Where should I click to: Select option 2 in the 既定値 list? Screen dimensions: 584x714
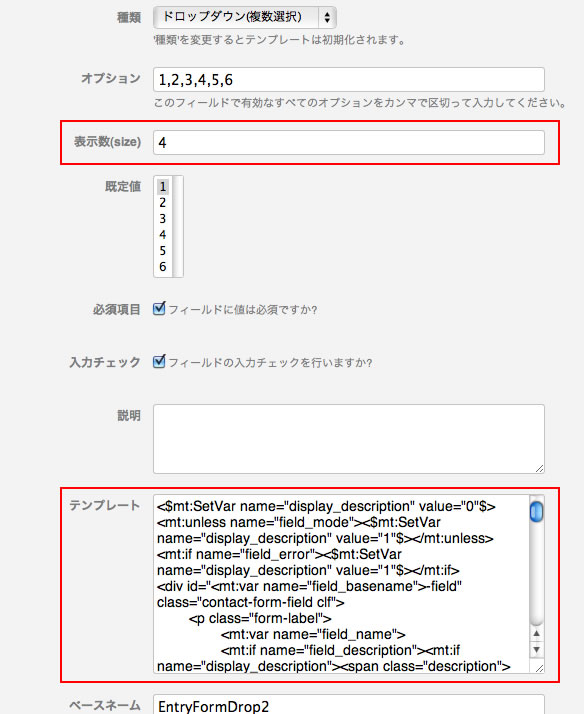163,203
